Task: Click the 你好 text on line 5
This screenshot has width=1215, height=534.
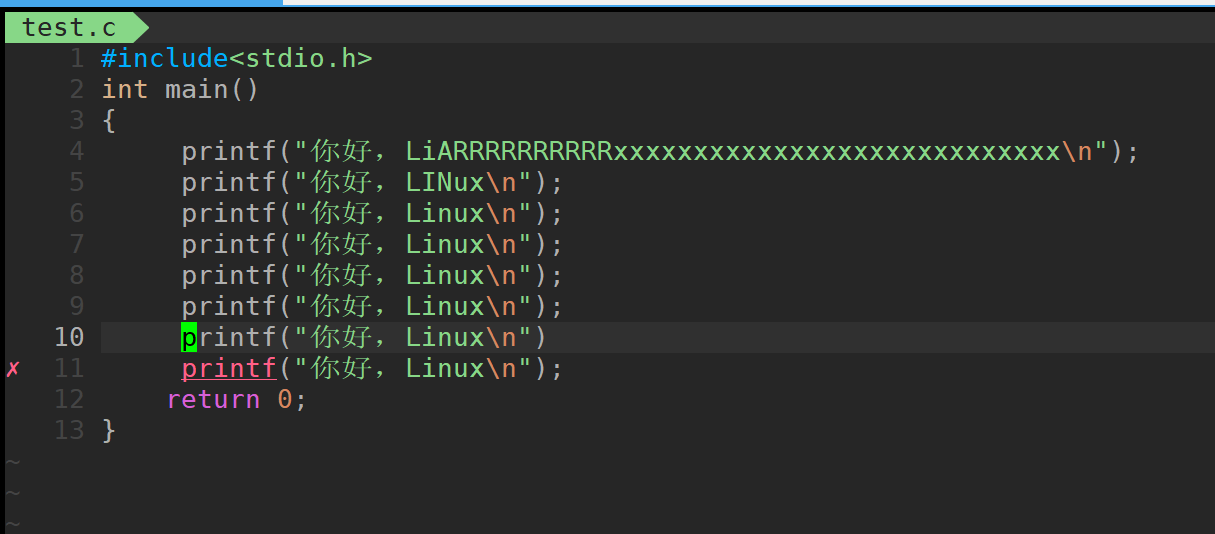Action: click(341, 182)
